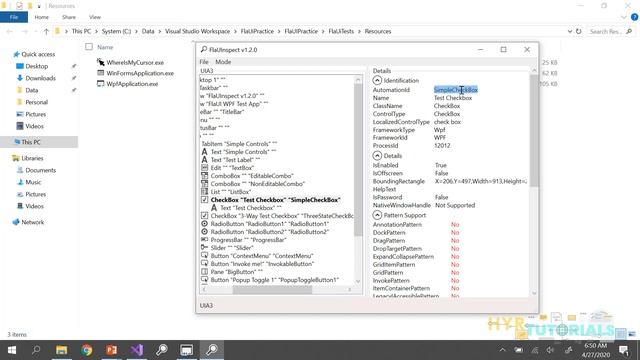Click the Pane "BigButton" row icon
Viewport: 640px width, 360px height.
(x=204, y=272)
